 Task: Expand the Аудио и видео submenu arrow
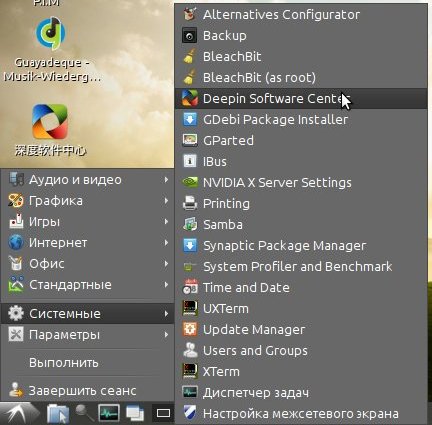tap(166, 180)
